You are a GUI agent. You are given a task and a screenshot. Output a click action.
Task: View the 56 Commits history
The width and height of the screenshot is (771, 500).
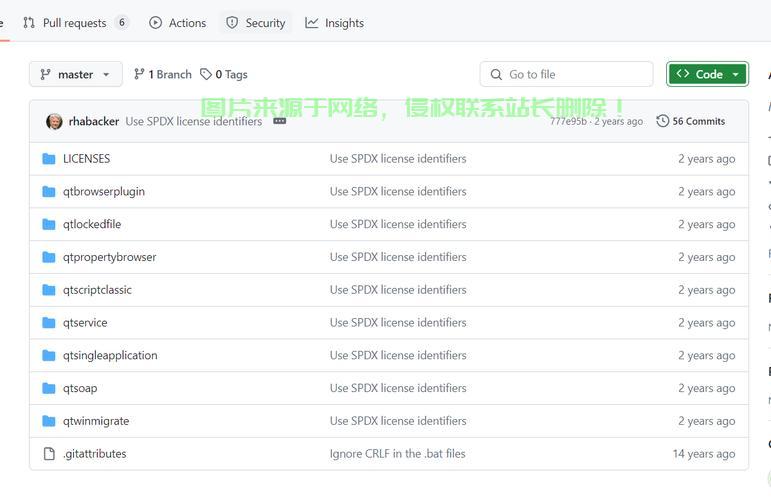[691, 121]
